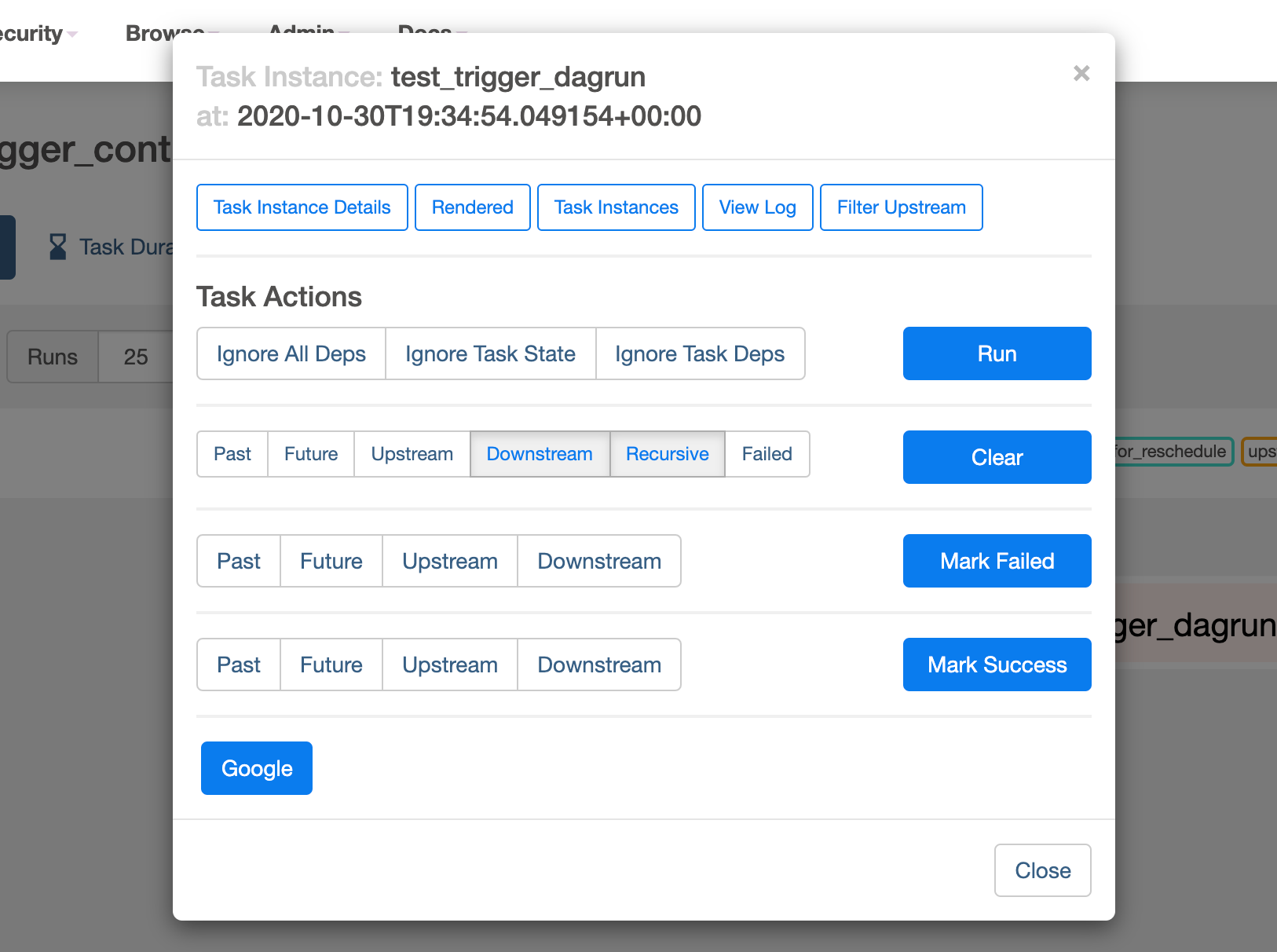1277x952 pixels.
Task: Enable the Failed option for Clear
Action: [767, 454]
